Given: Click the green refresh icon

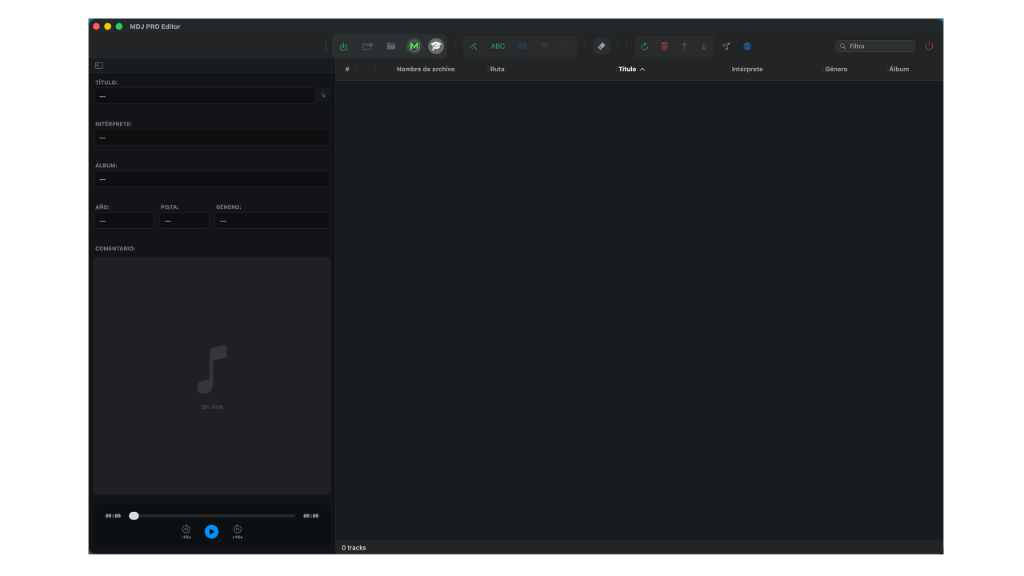Looking at the screenshot, I should click(x=645, y=46).
